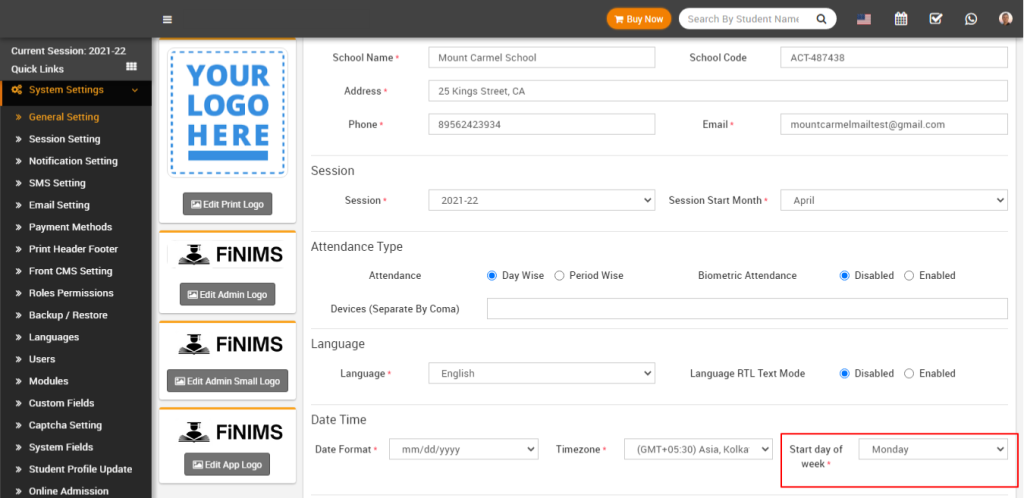1024x498 pixels.
Task: Set Biometric Attendance to Disabled
Action: (844, 275)
